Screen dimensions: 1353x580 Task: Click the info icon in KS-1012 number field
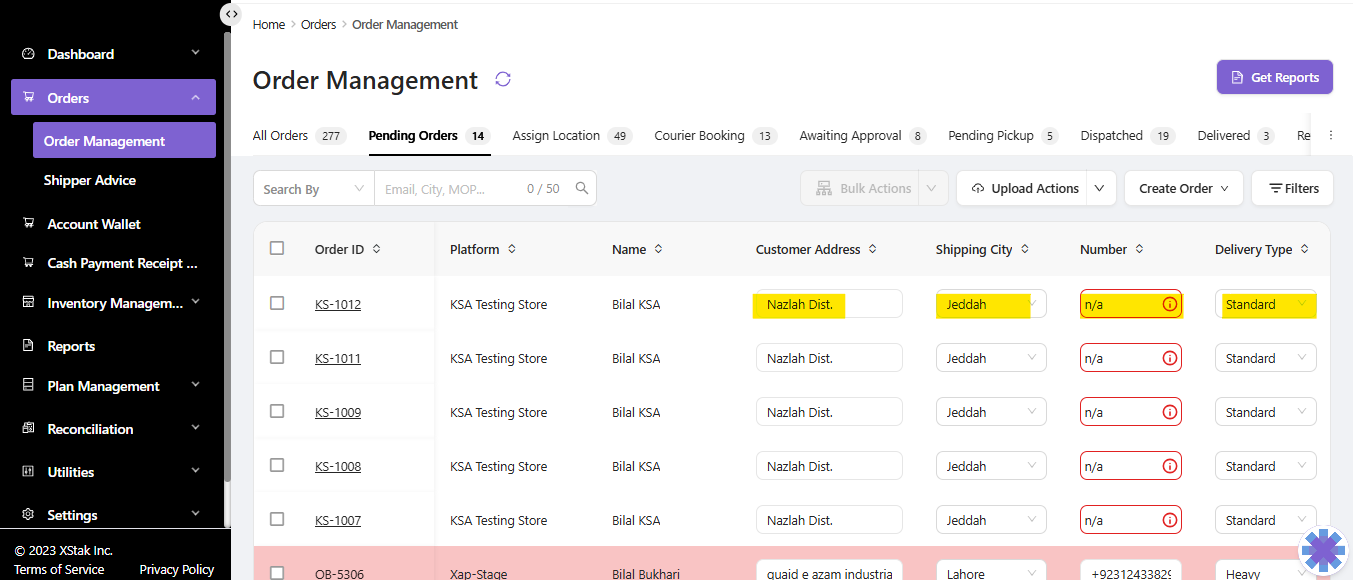click(1169, 305)
